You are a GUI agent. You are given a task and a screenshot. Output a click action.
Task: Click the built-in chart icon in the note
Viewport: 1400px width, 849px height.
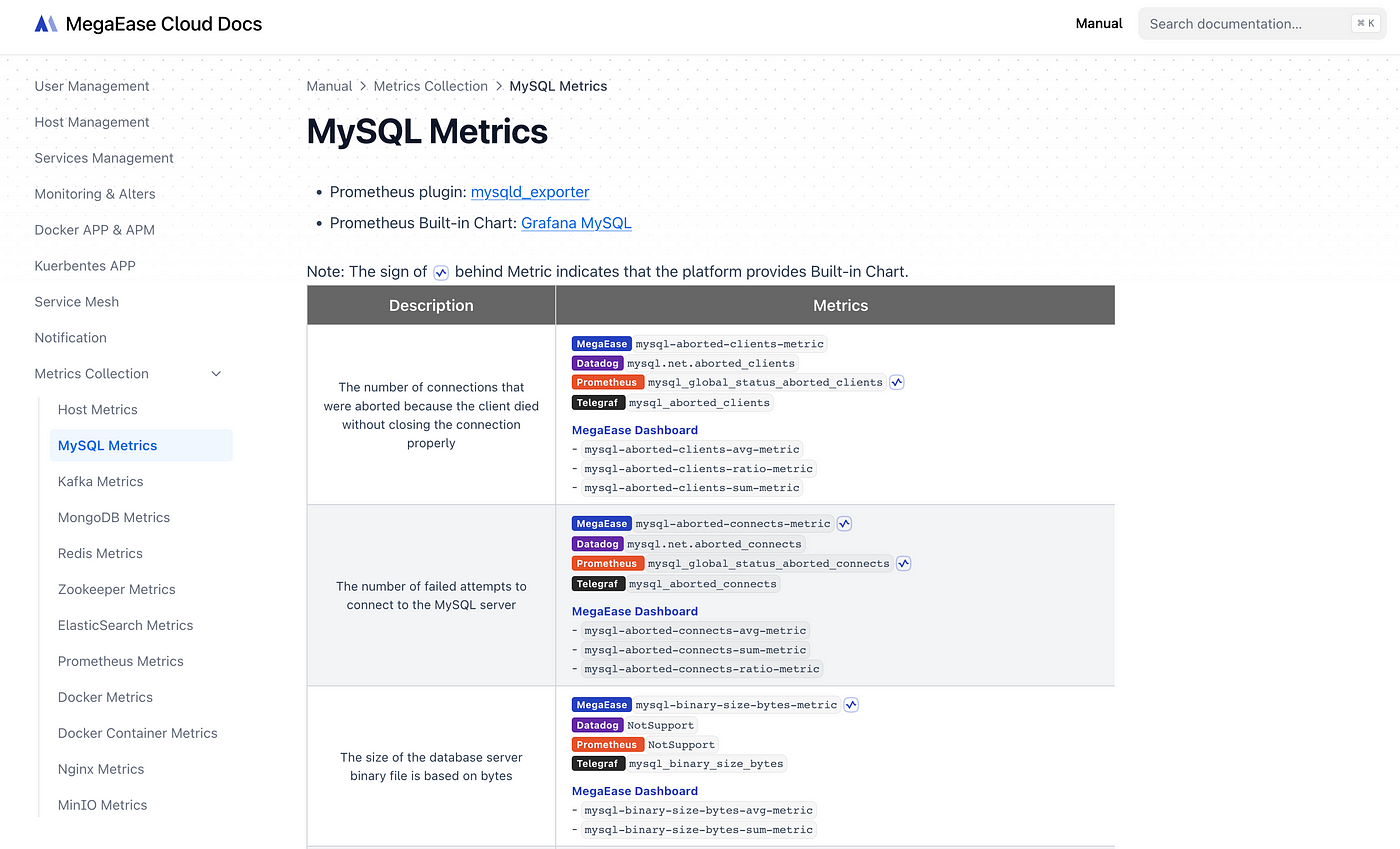pos(441,272)
